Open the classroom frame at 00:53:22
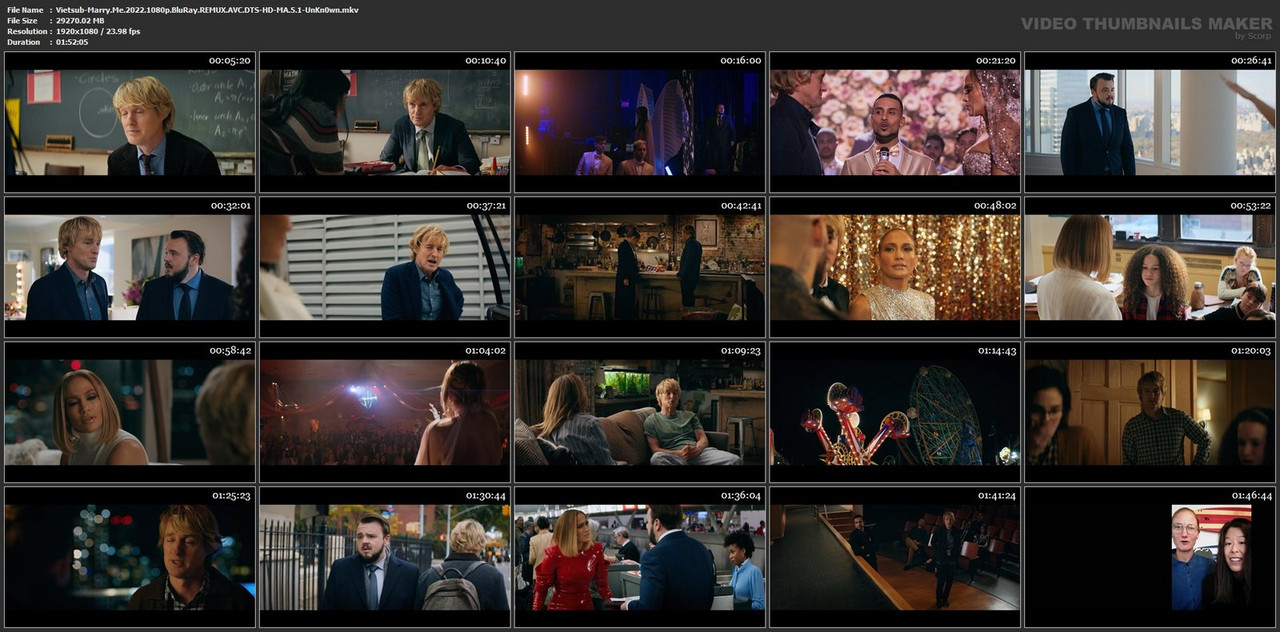The width and height of the screenshot is (1280, 632). coord(1150,267)
